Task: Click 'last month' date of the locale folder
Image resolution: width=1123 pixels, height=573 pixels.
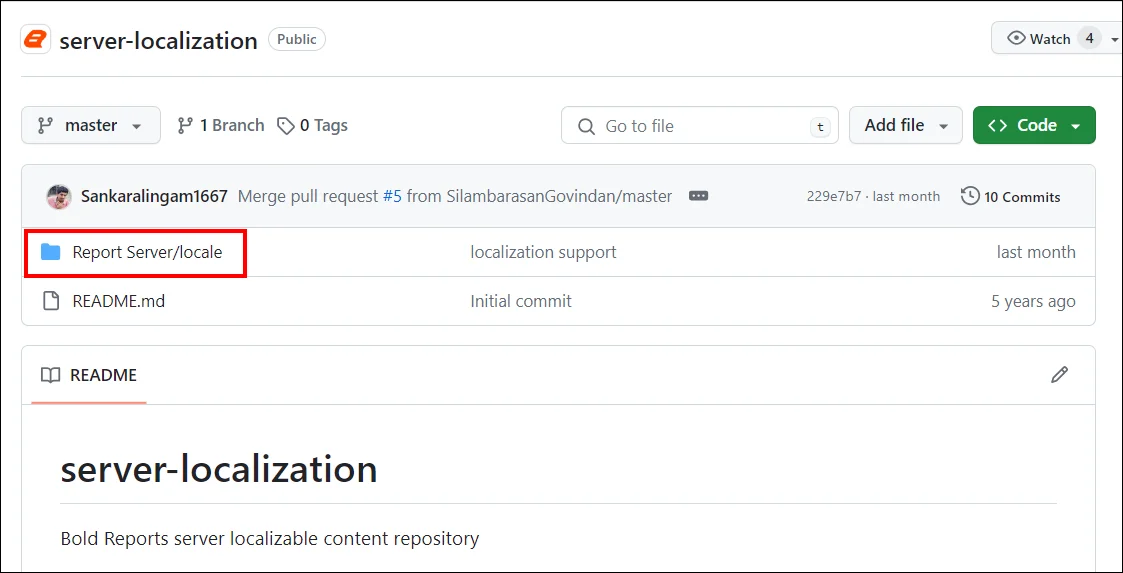Action: pos(1036,252)
